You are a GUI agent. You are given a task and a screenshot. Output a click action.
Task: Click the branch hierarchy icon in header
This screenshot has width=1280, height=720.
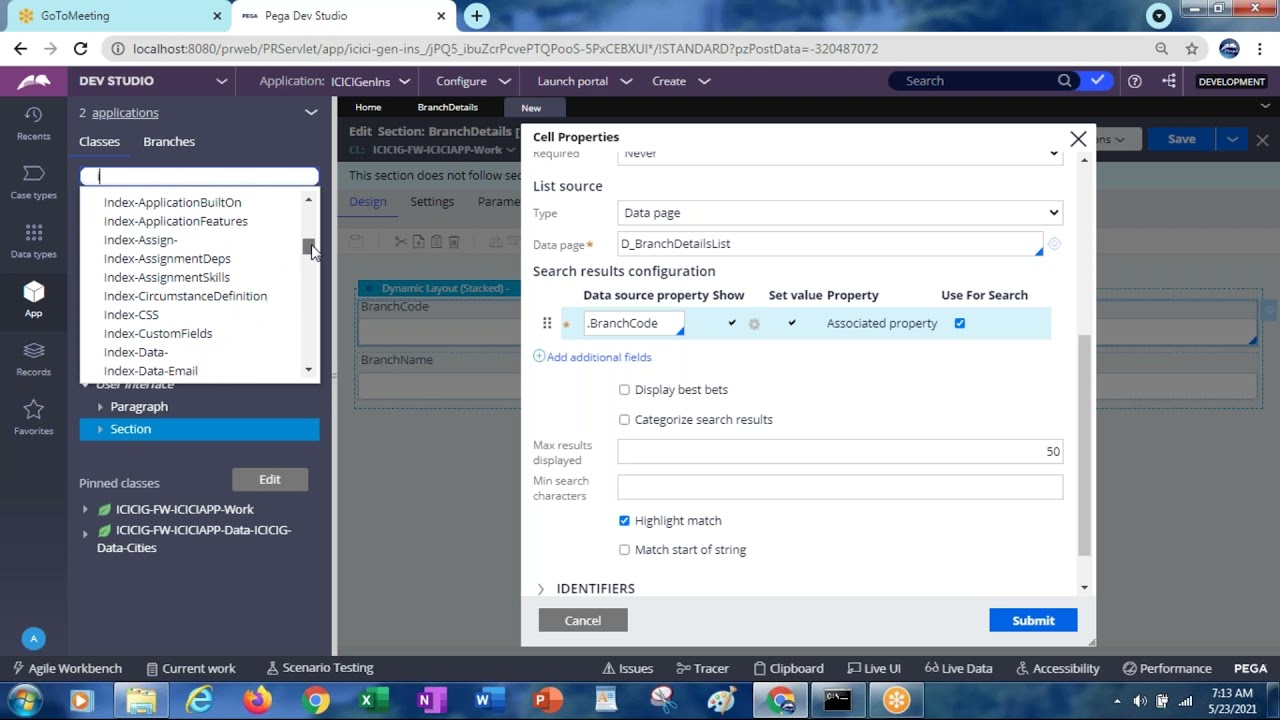pos(1169,81)
